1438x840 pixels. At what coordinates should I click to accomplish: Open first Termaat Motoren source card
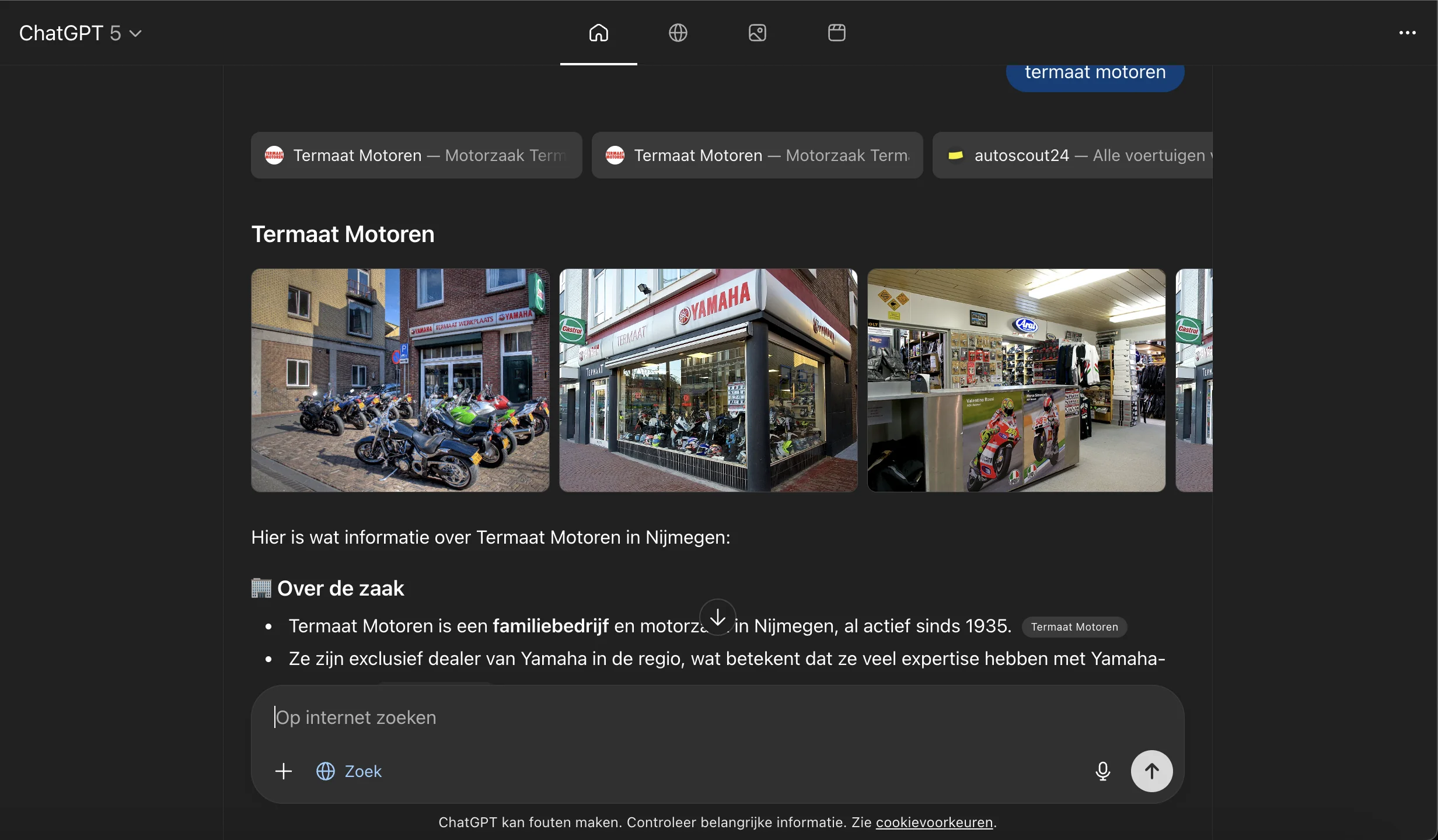416,155
